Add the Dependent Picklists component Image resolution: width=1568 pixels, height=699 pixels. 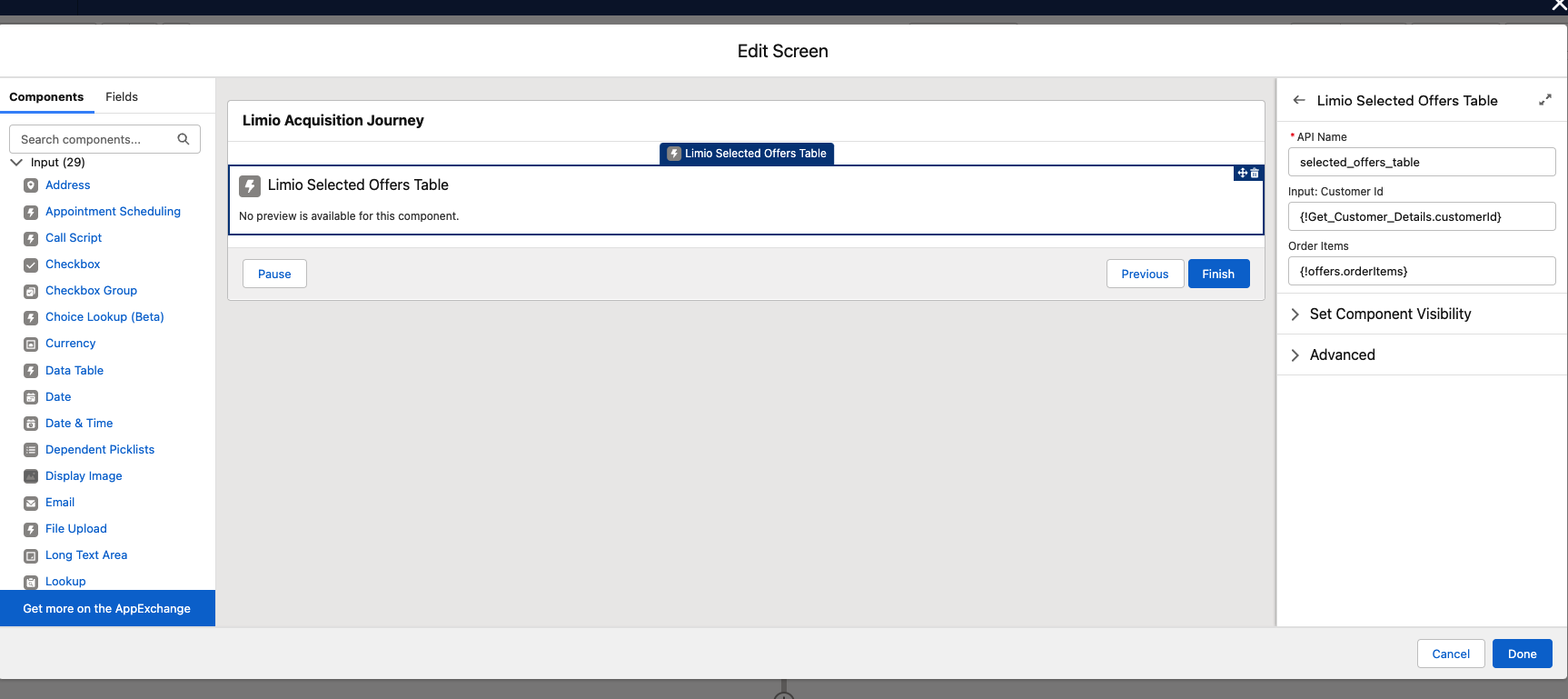[x=100, y=450]
